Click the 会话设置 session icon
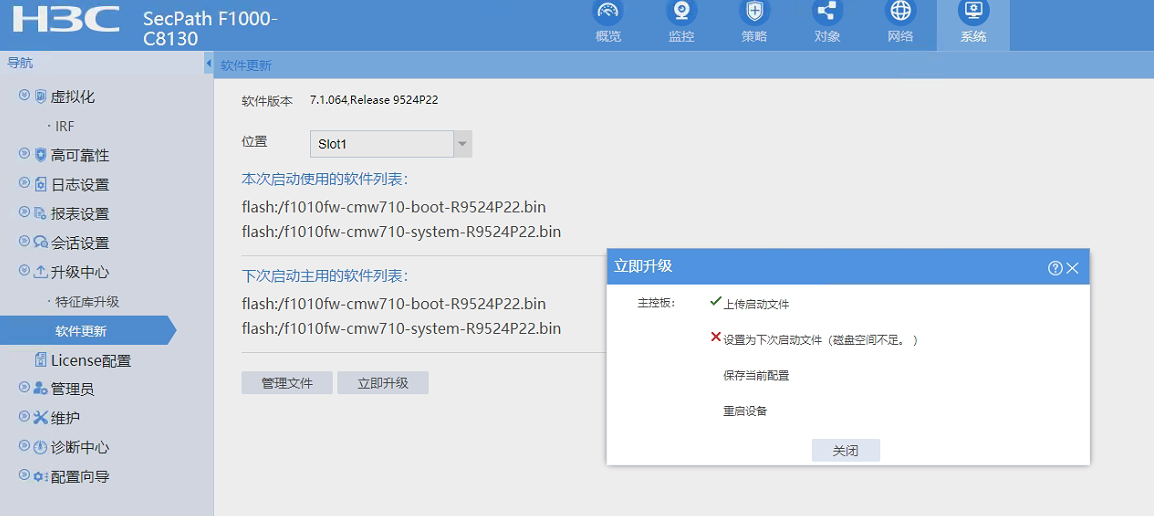Image resolution: width=1154 pixels, height=516 pixels. [40, 242]
